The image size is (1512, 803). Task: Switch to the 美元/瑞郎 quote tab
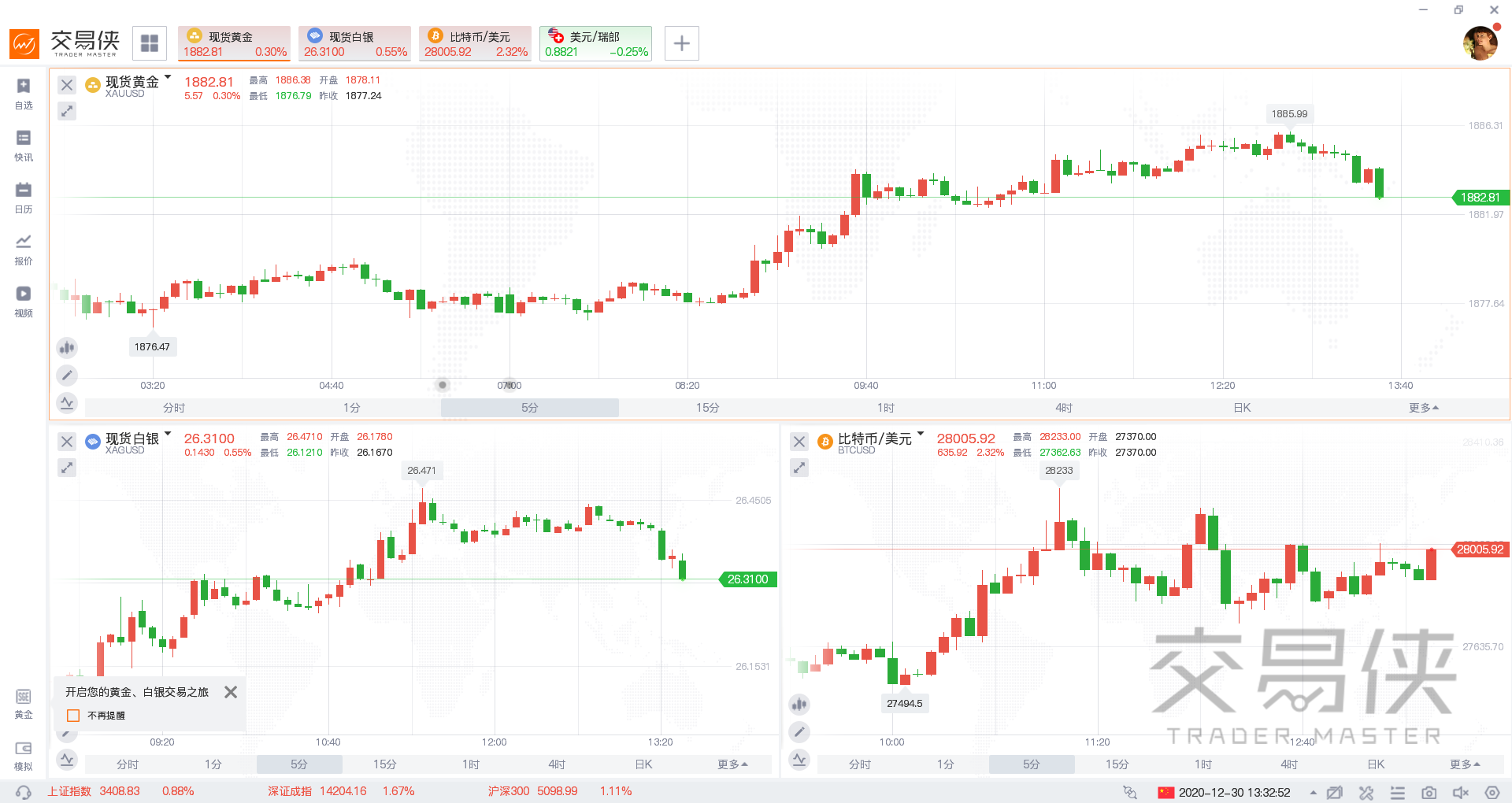coord(595,43)
